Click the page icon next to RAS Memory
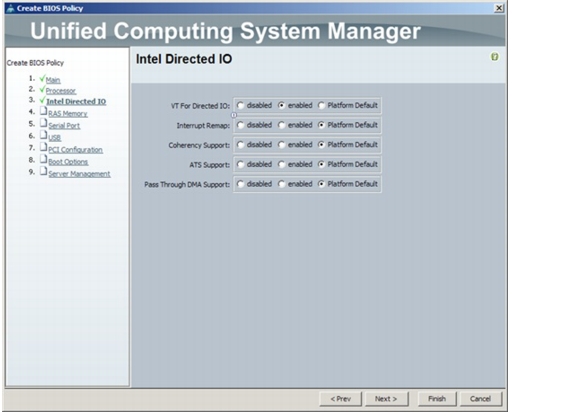 click(x=43, y=111)
